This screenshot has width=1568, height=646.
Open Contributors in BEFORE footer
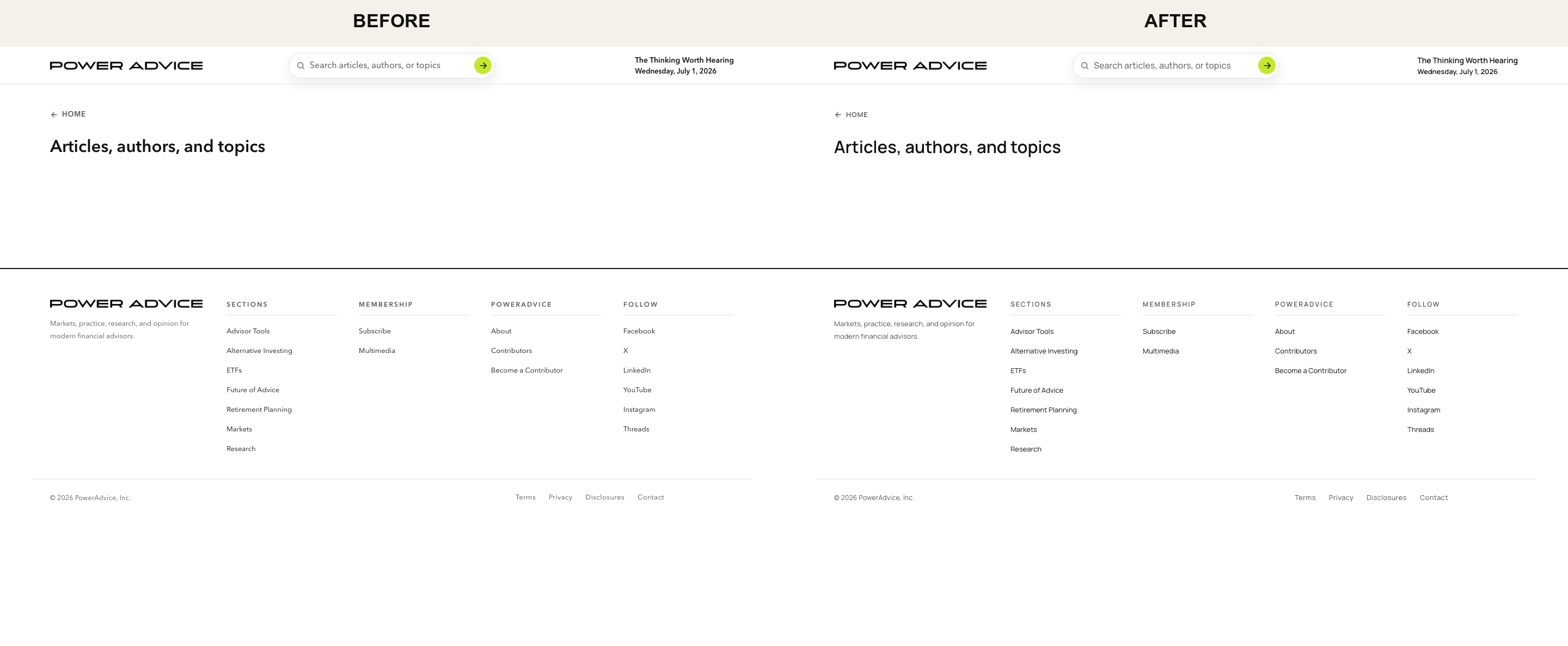pos(511,350)
